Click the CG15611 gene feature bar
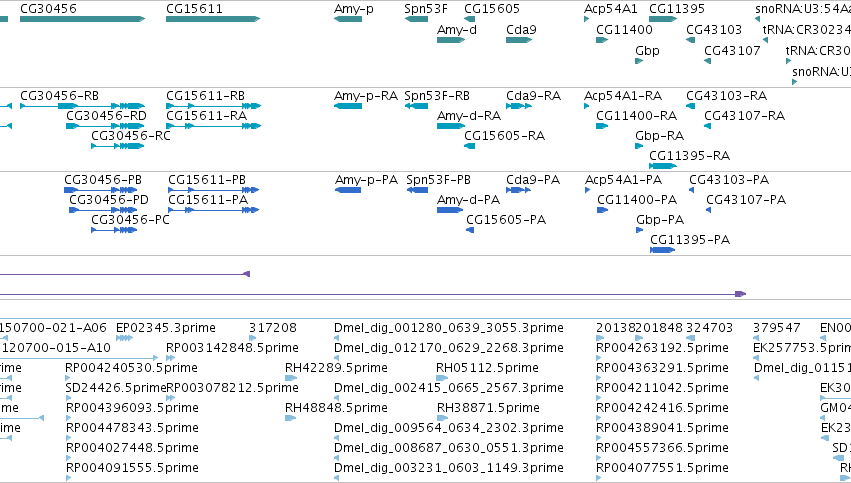The height and width of the screenshot is (483, 851). (213, 19)
